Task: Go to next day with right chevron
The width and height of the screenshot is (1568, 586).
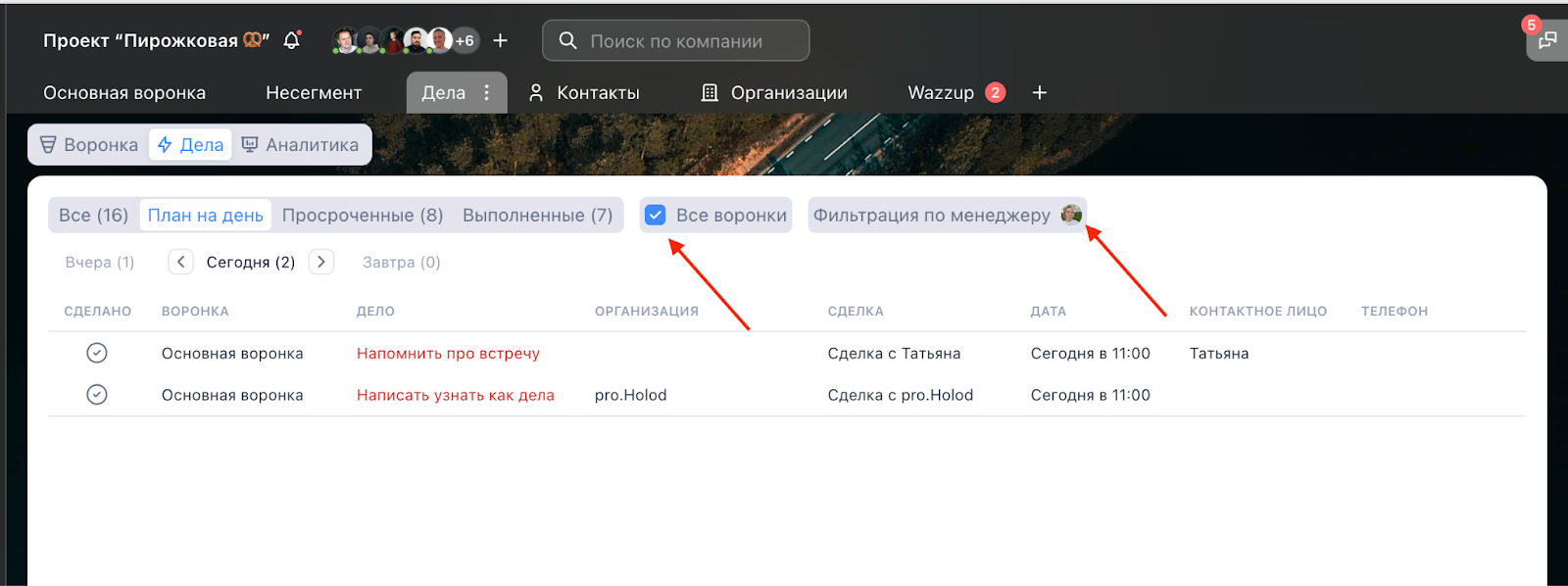Action: (321, 262)
